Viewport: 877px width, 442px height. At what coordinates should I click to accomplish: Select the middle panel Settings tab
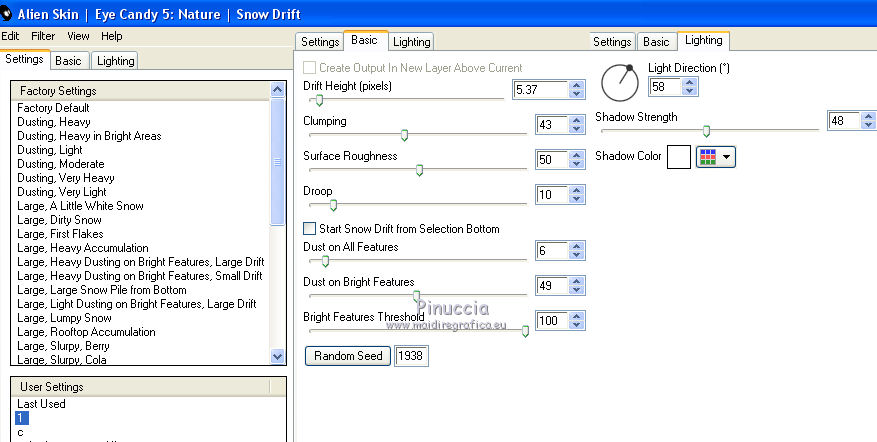tap(320, 41)
